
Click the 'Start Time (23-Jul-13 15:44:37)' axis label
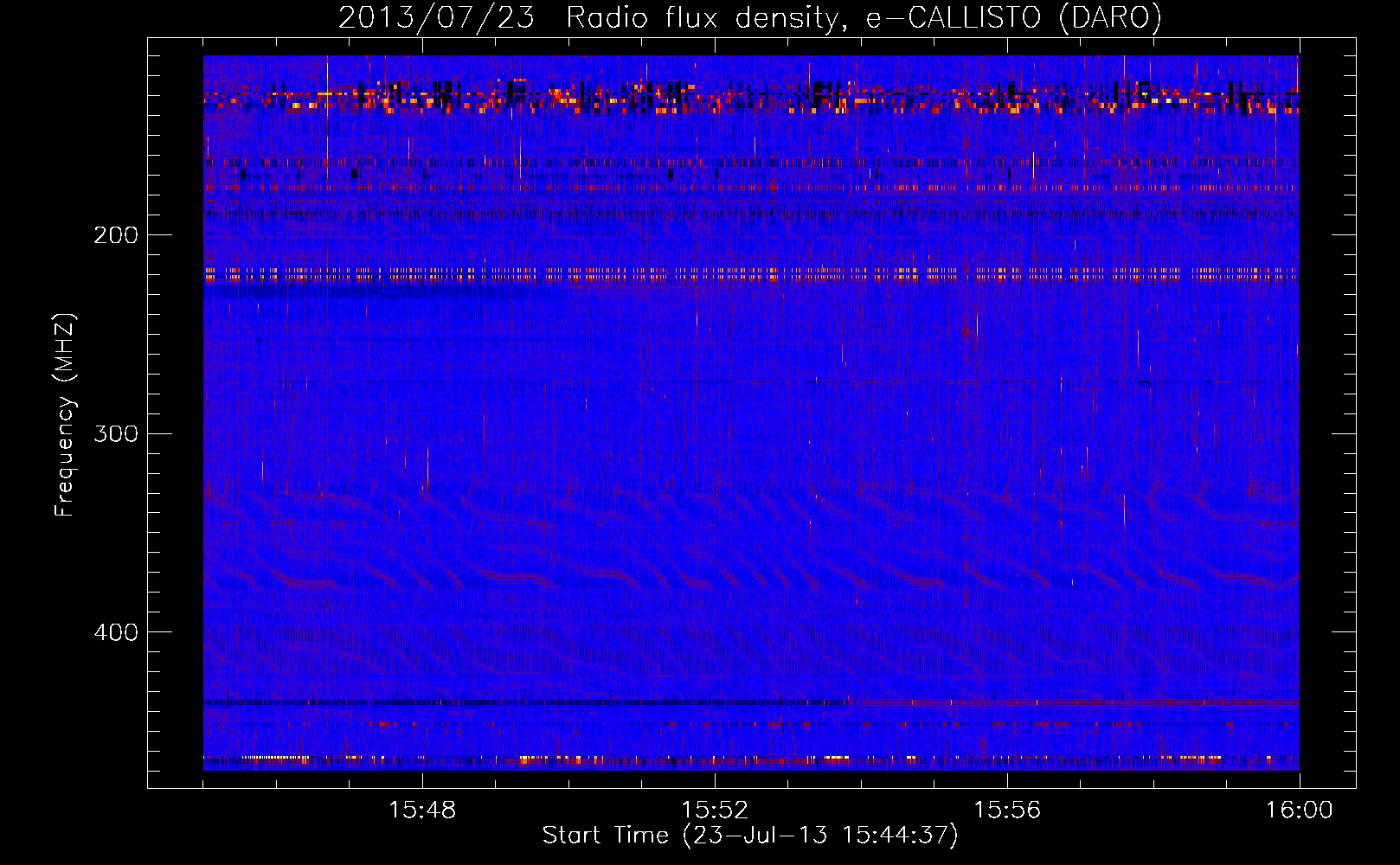[750, 836]
